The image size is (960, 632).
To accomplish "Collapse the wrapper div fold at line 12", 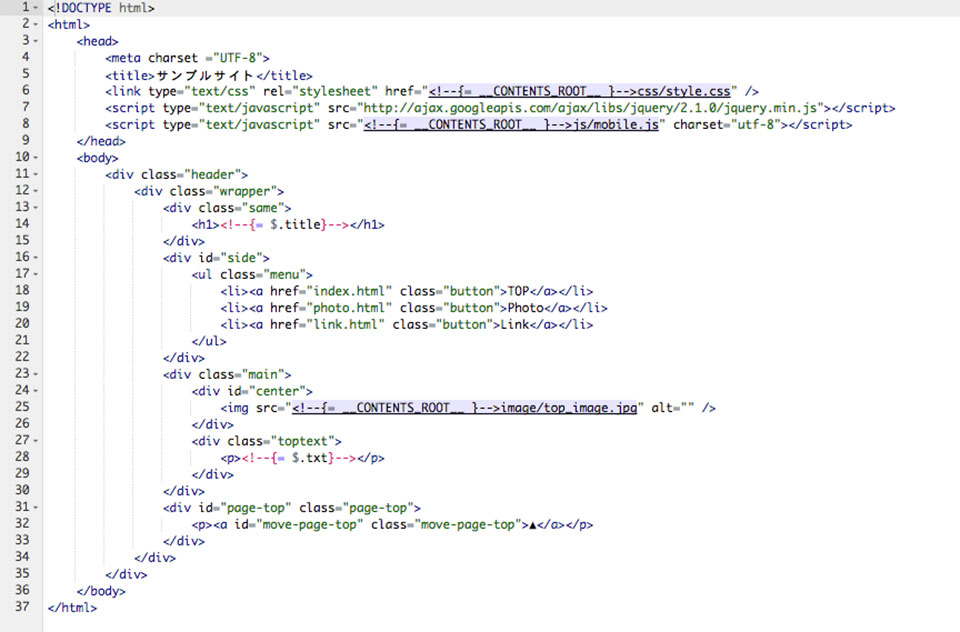I will (x=36, y=191).
